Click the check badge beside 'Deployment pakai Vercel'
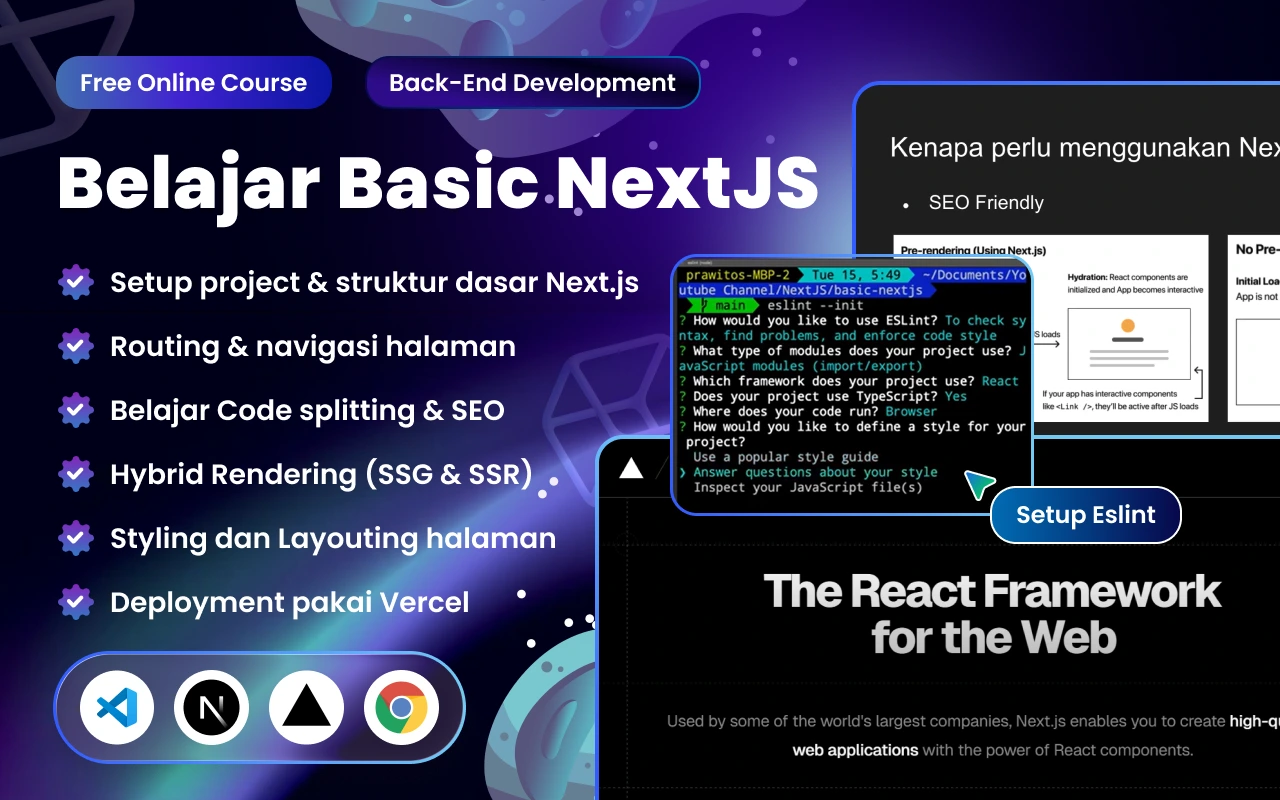 [76, 602]
